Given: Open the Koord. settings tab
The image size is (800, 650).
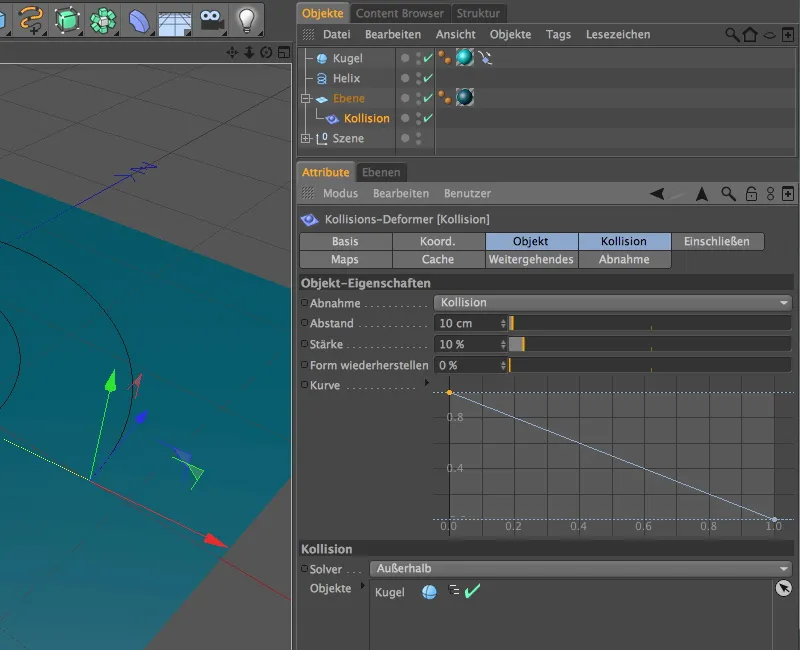Looking at the screenshot, I should click(x=438, y=241).
